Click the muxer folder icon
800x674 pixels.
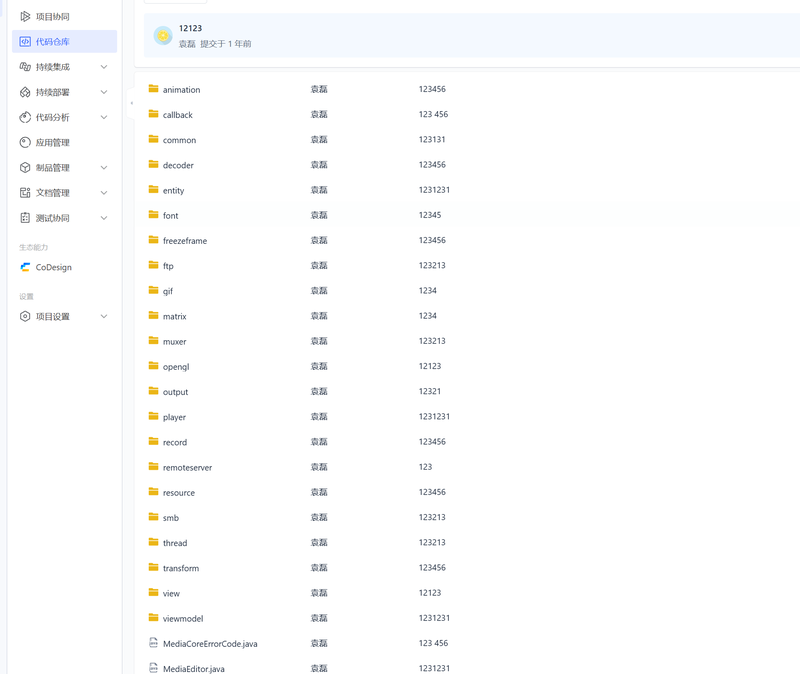(x=154, y=340)
